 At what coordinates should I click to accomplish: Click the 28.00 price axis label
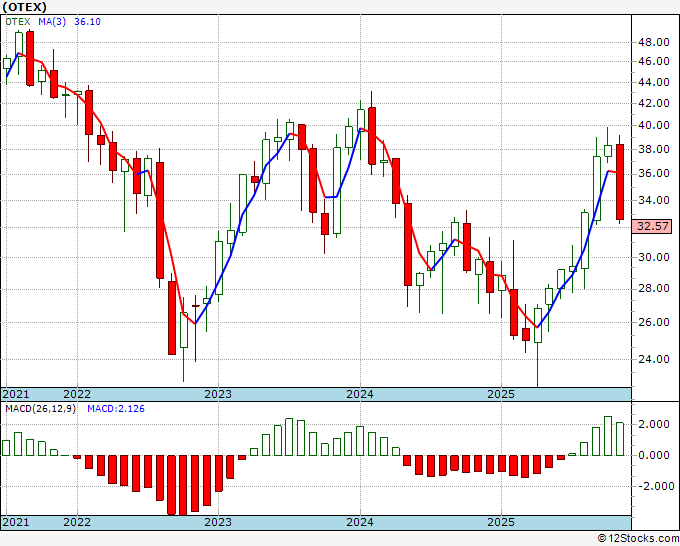(654, 289)
